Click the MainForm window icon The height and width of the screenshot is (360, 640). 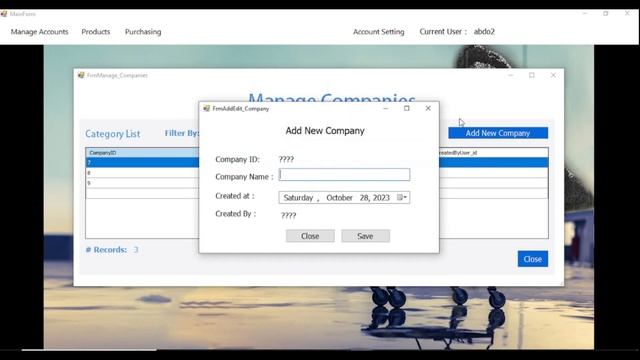click(x=4, y=14)
